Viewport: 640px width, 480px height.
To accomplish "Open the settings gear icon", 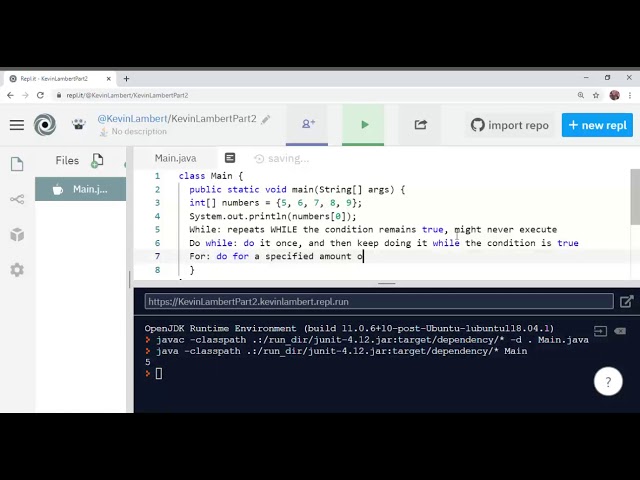I will click(17, 270).
